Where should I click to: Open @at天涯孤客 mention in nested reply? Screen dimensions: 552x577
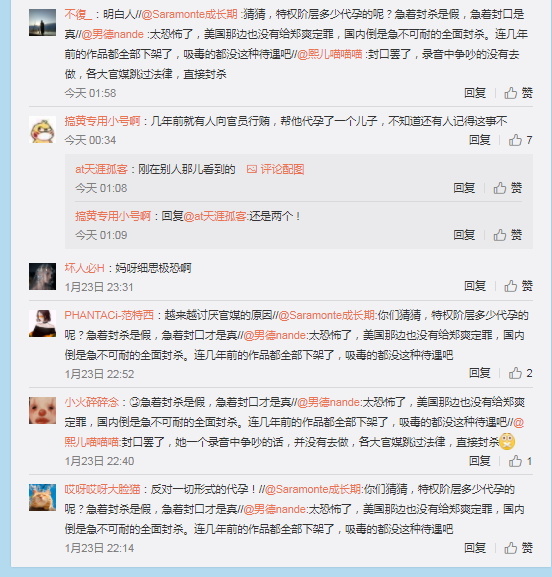coord(215,216)
